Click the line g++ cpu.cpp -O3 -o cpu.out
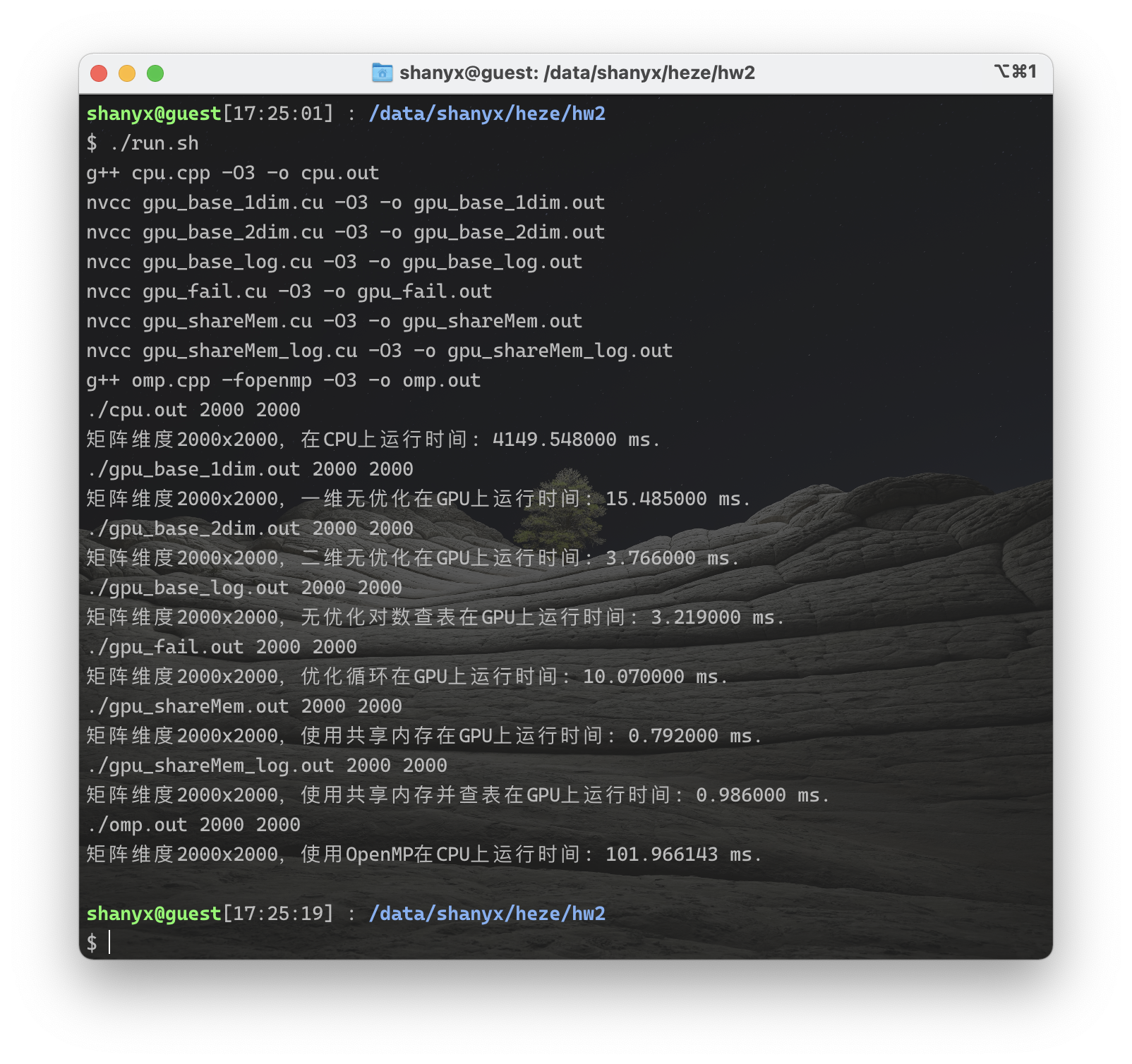The width and height of the screenshot is (1132, 1064). point(233,173)
